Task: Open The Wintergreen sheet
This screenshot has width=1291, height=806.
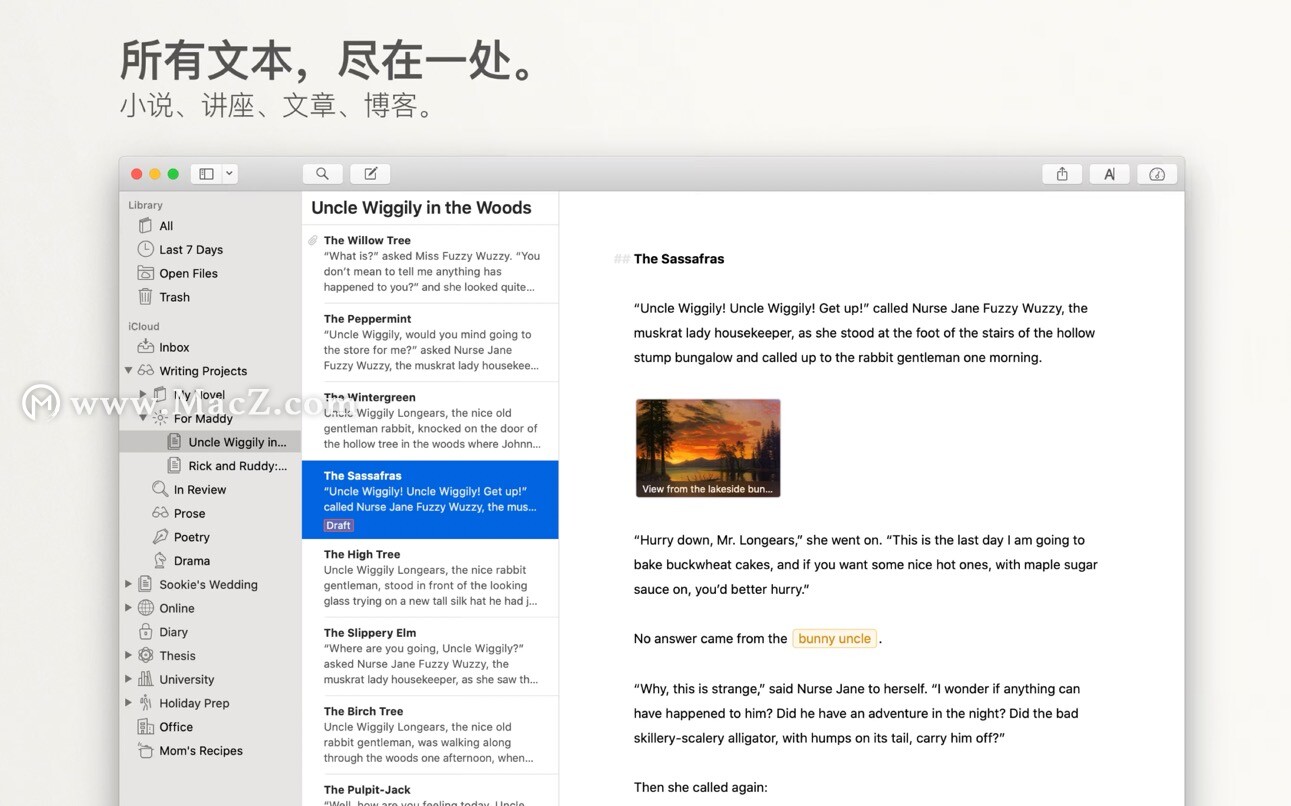Action: pos(430,420)
